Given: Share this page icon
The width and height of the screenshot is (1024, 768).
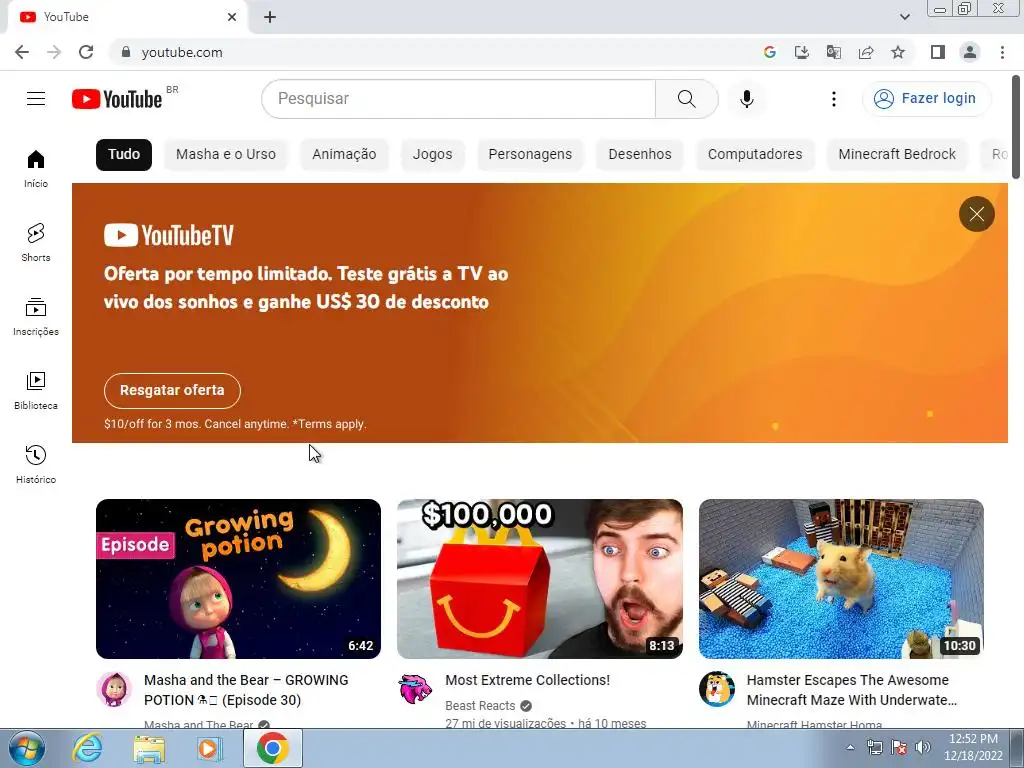Looking at the screenshot, I should coord(866,52).
